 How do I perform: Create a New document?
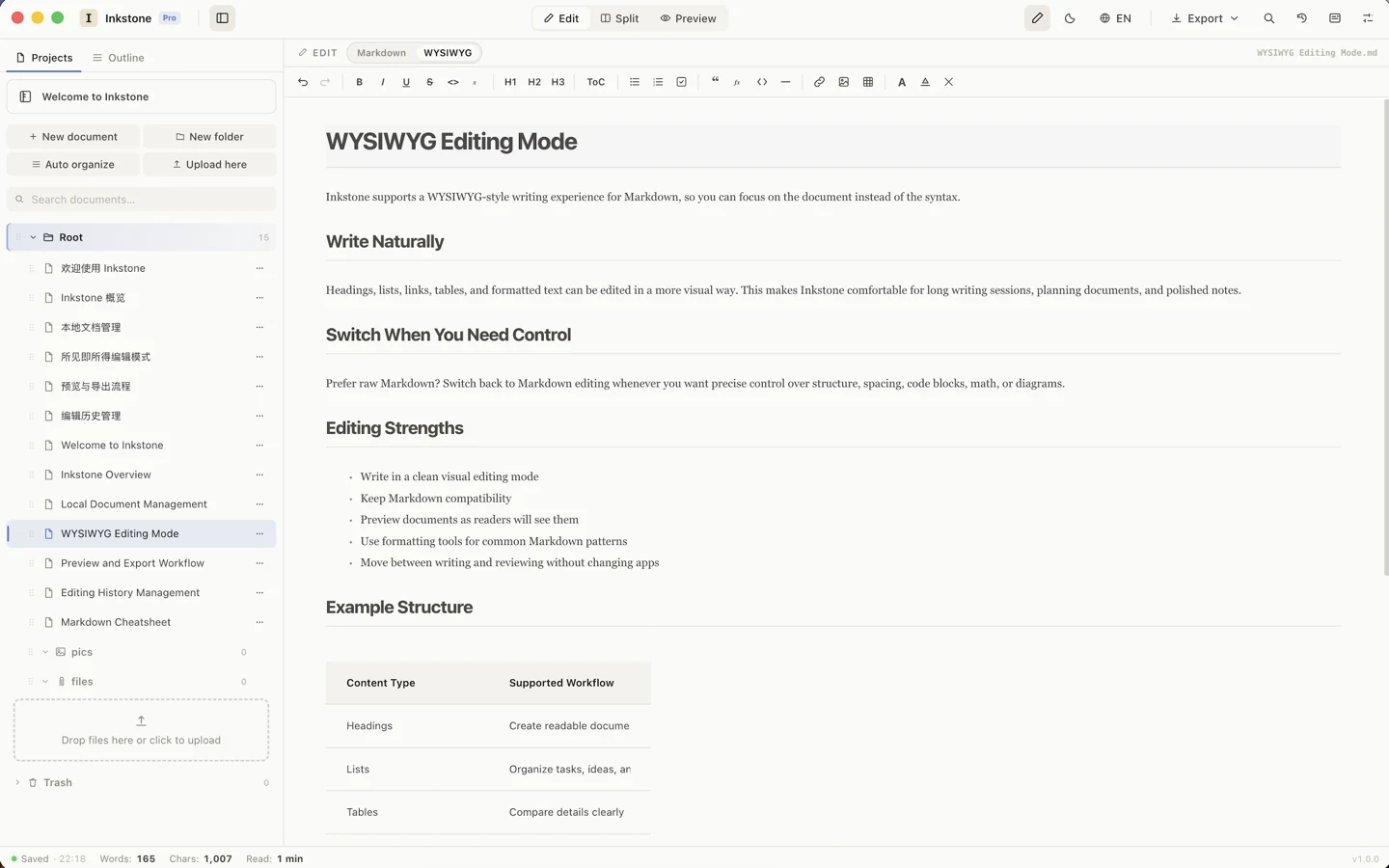(x=73, y=137)
